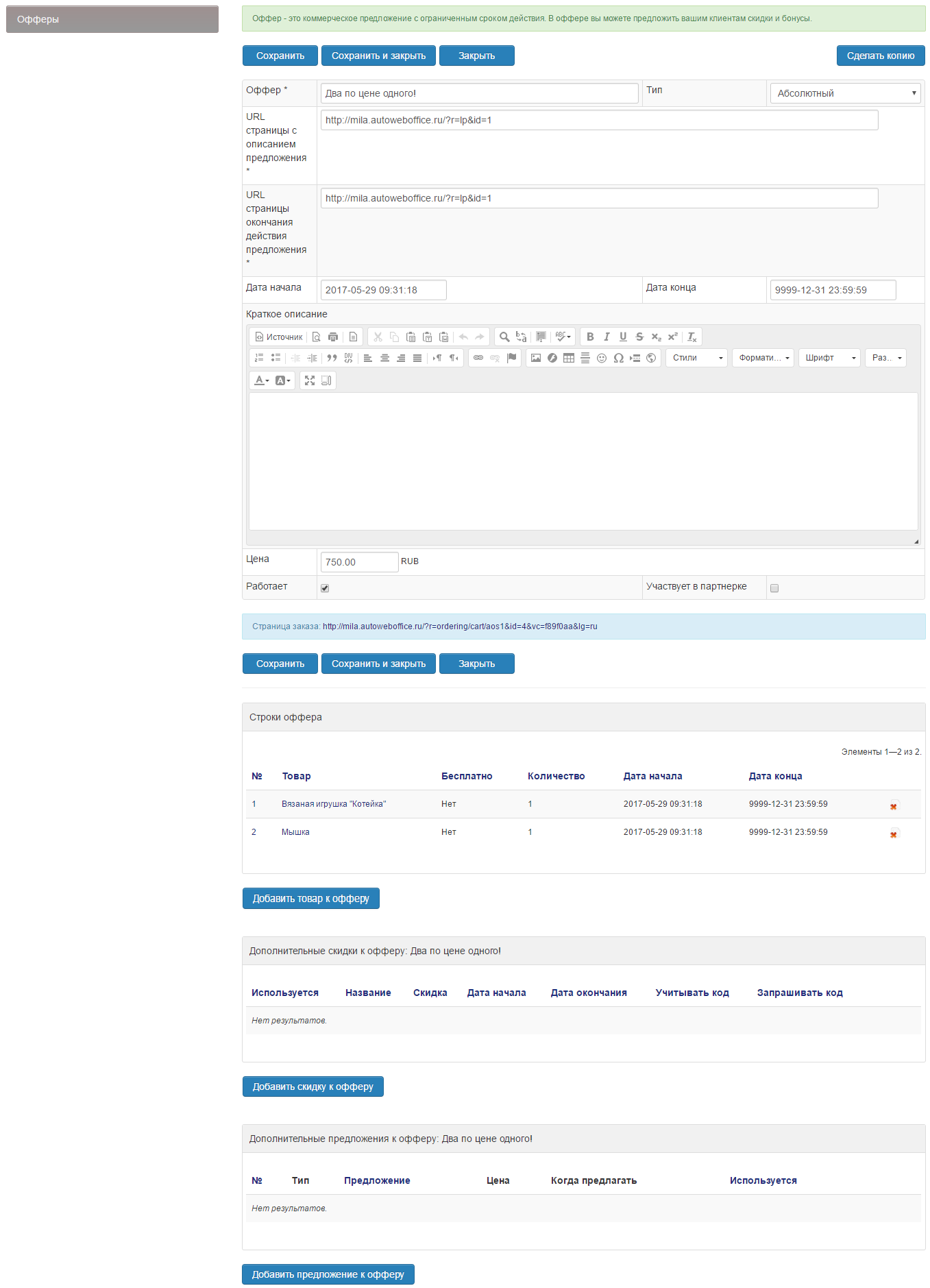Enable "Участвует в партнерке" checkbox
Viewport: 930px width, 1288px height.
(x=774, y=588)
